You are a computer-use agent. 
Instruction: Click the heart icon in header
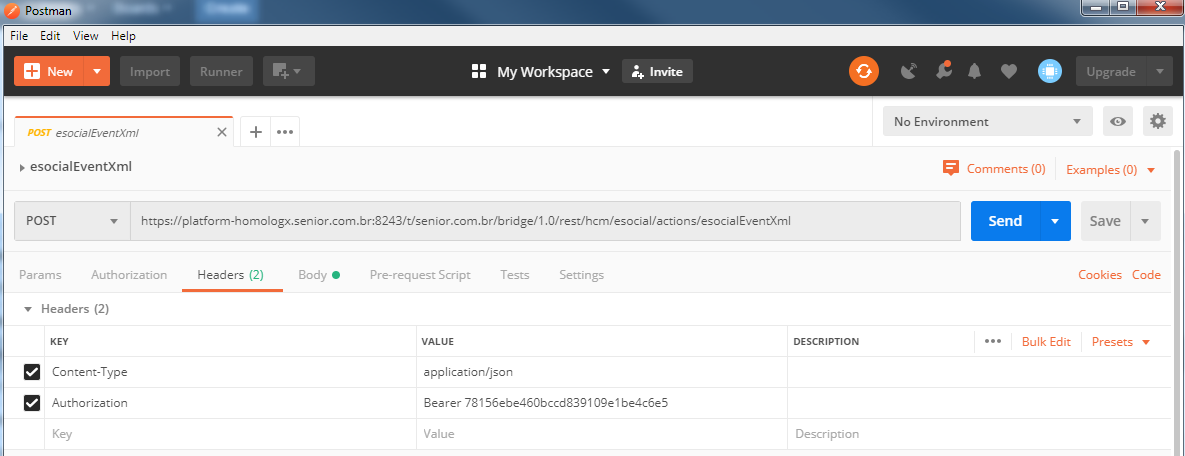click(x=1008, y=72)
